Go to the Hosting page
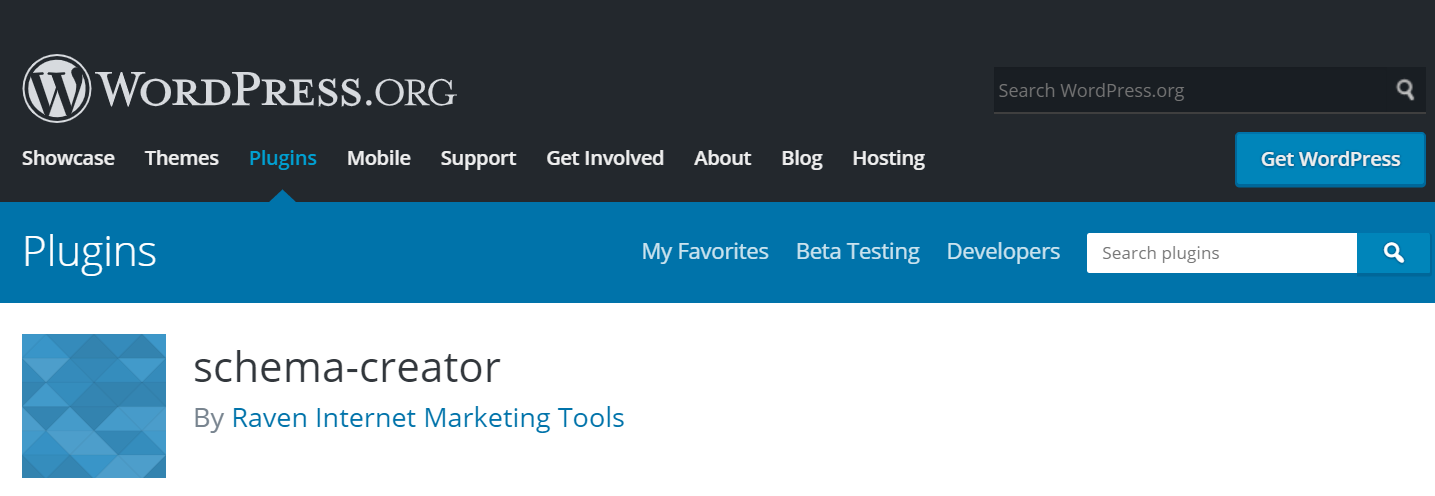Viewport: 1435px width, 496px height. [888, 158]
